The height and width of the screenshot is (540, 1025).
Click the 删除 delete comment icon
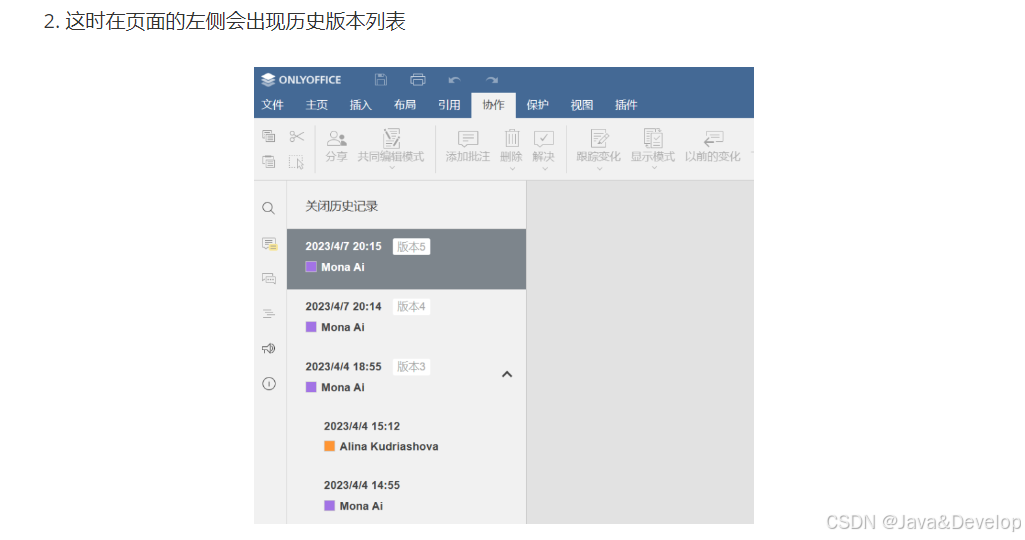tap(512, 139)
